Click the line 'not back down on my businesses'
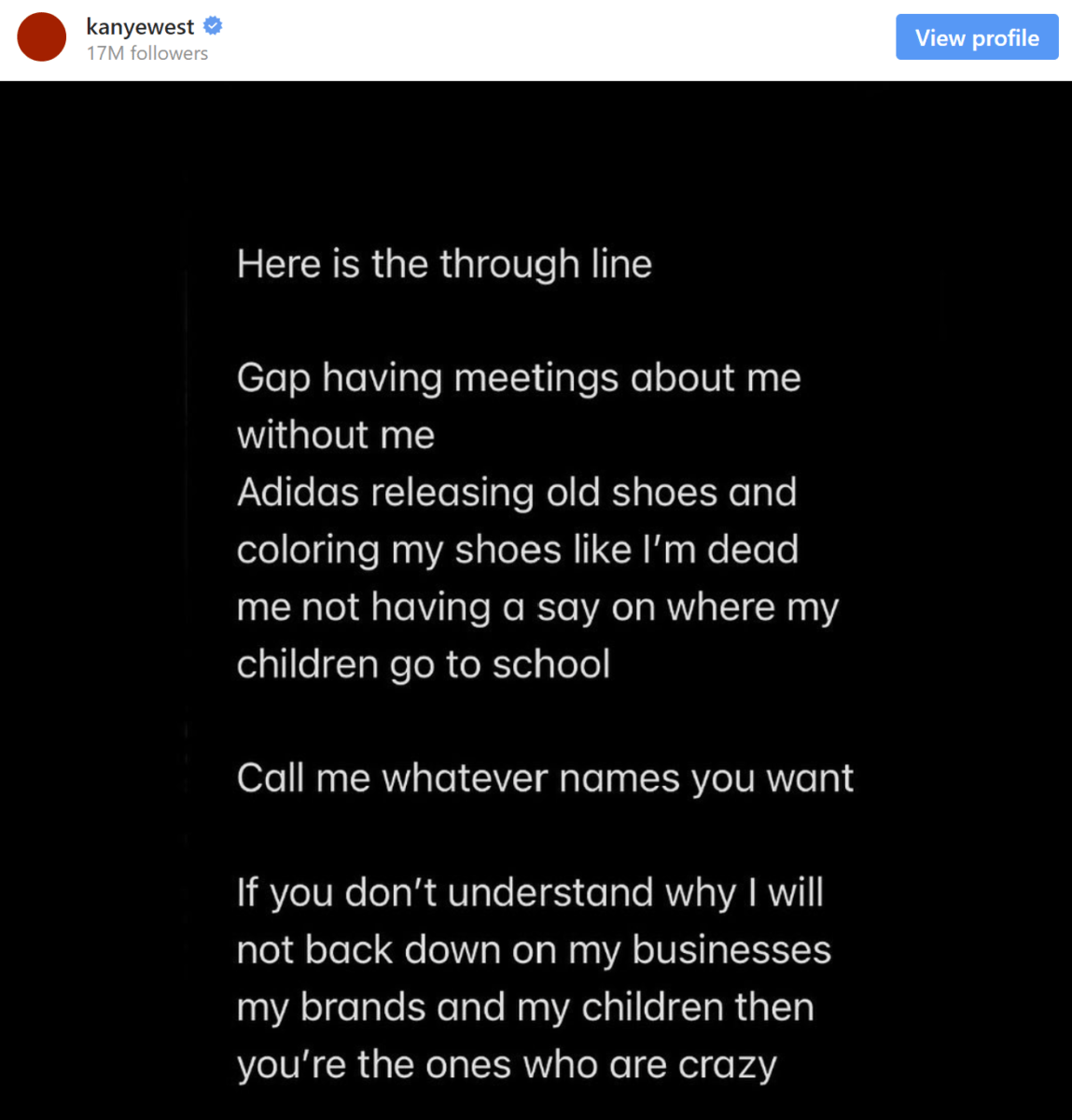 (534, 950)
